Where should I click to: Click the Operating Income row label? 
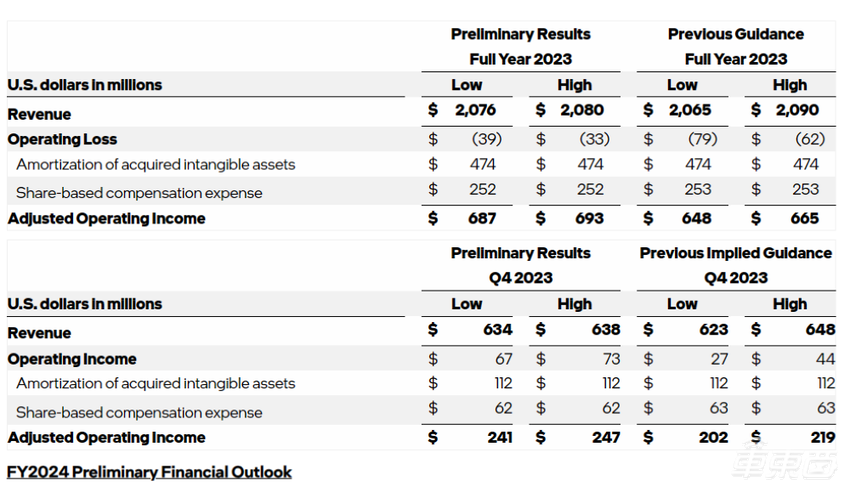tap(72, 358)
